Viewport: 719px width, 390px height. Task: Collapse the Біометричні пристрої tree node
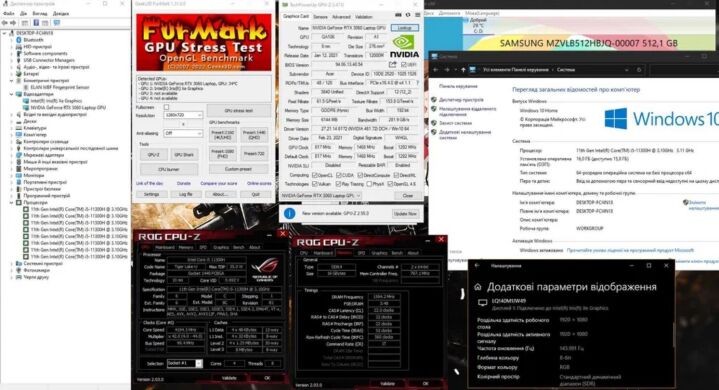[11, 80]
